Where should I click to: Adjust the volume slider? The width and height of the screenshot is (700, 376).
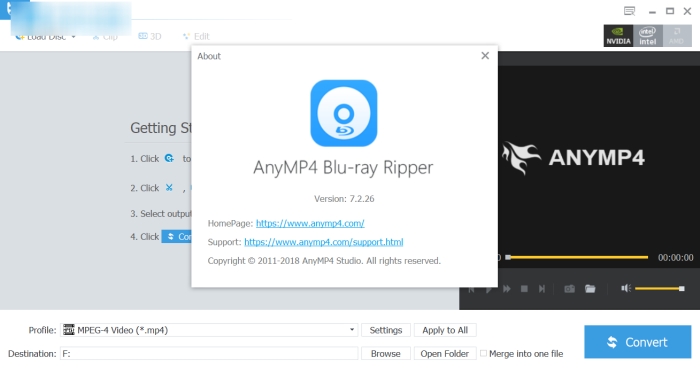tap(660, 288)
